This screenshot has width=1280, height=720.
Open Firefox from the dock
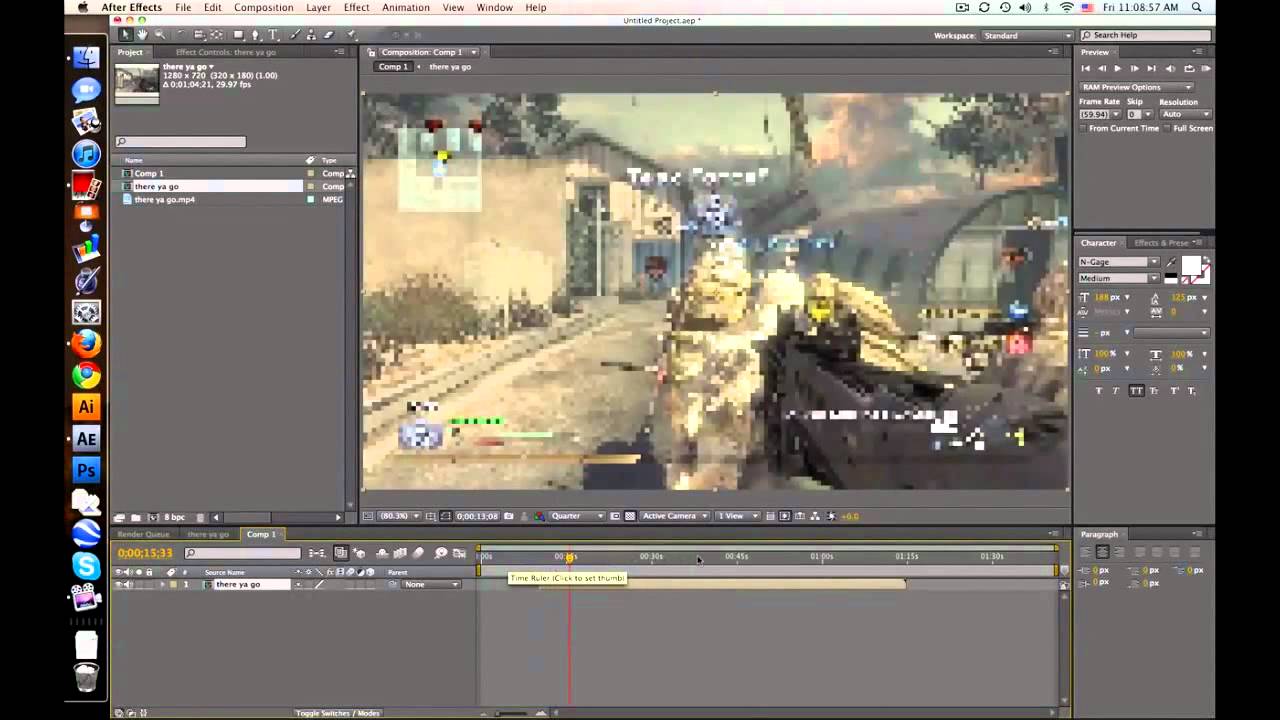pos(86,343)
